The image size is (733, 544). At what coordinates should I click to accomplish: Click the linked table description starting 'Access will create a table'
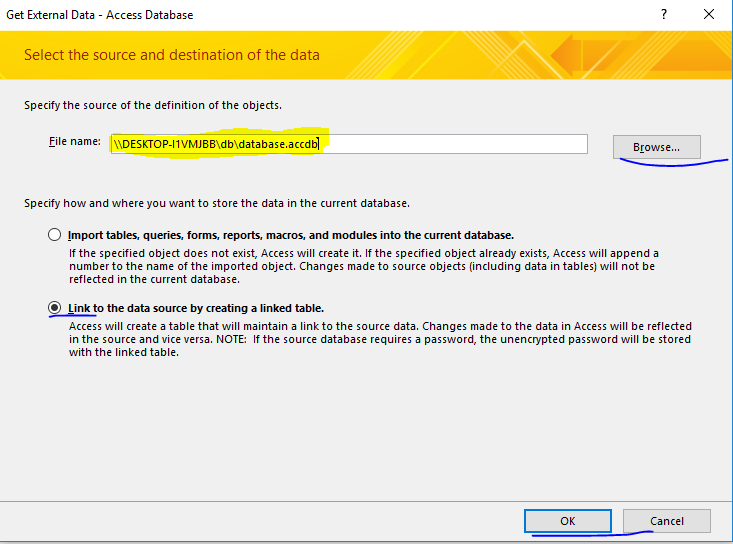pyautogui.click(x=380, y=339)
